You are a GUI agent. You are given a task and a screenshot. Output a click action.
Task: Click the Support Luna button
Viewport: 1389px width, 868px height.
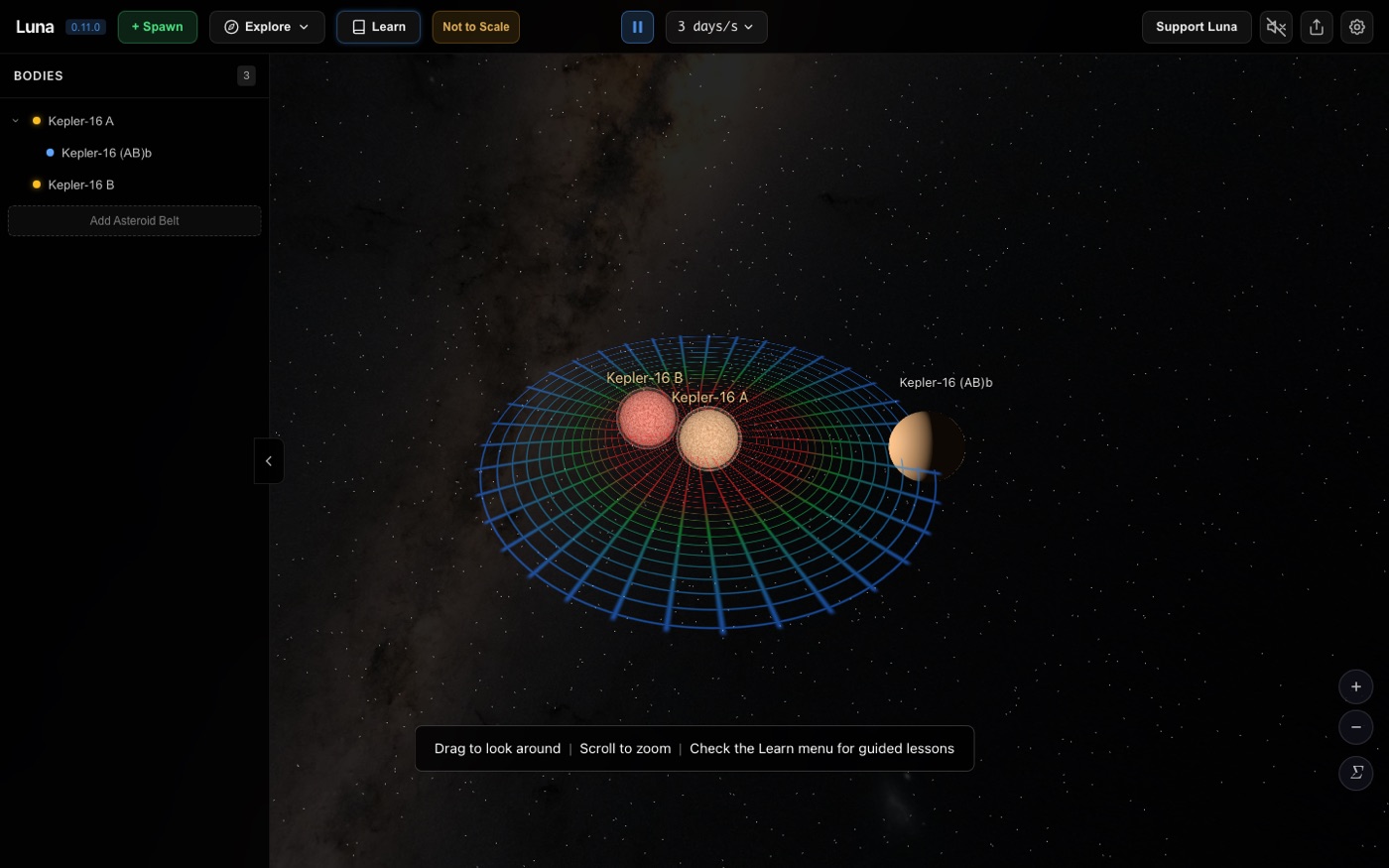[1197, 27]
